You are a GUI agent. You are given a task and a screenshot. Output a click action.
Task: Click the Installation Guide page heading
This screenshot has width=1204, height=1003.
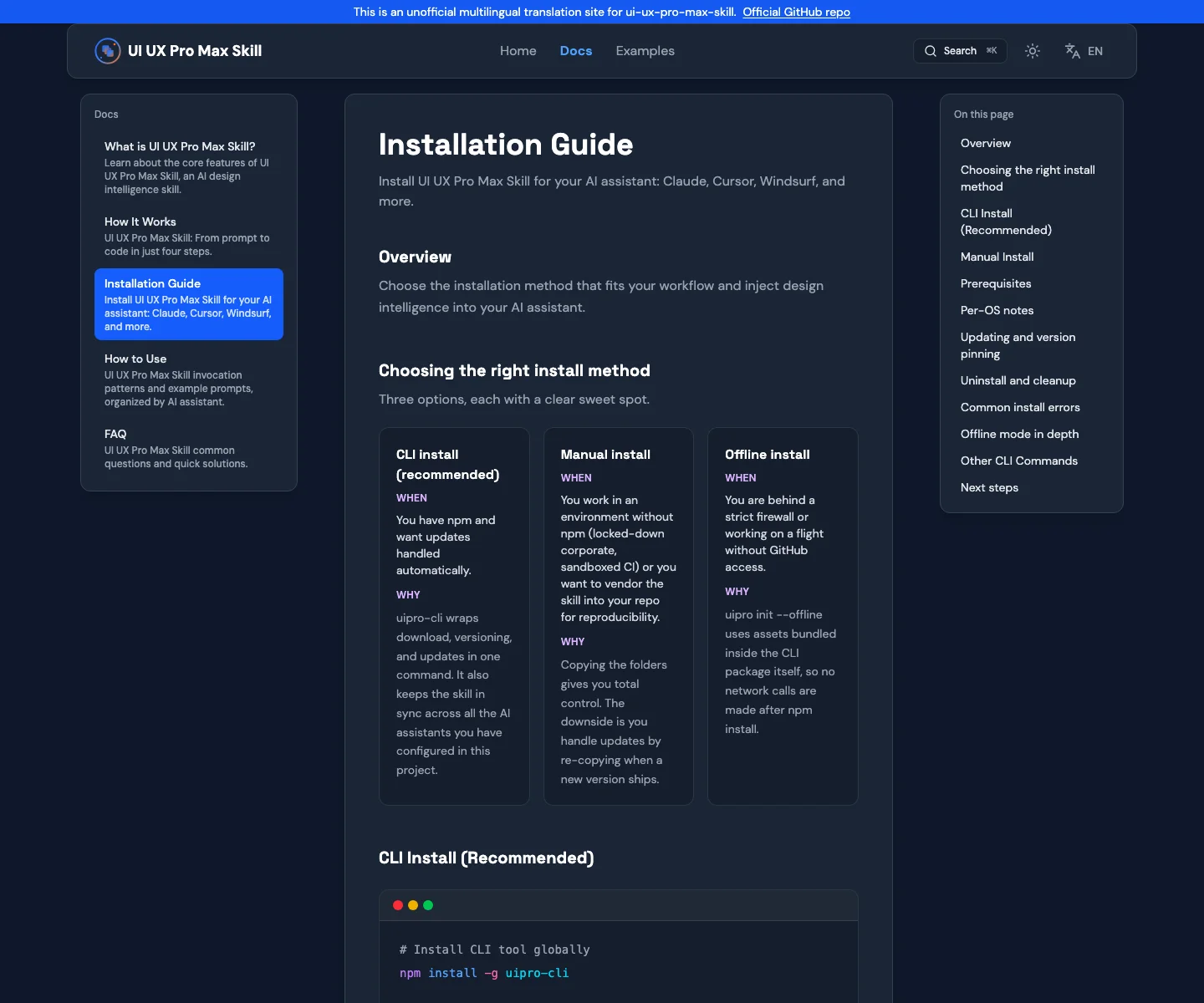[506, 145]
